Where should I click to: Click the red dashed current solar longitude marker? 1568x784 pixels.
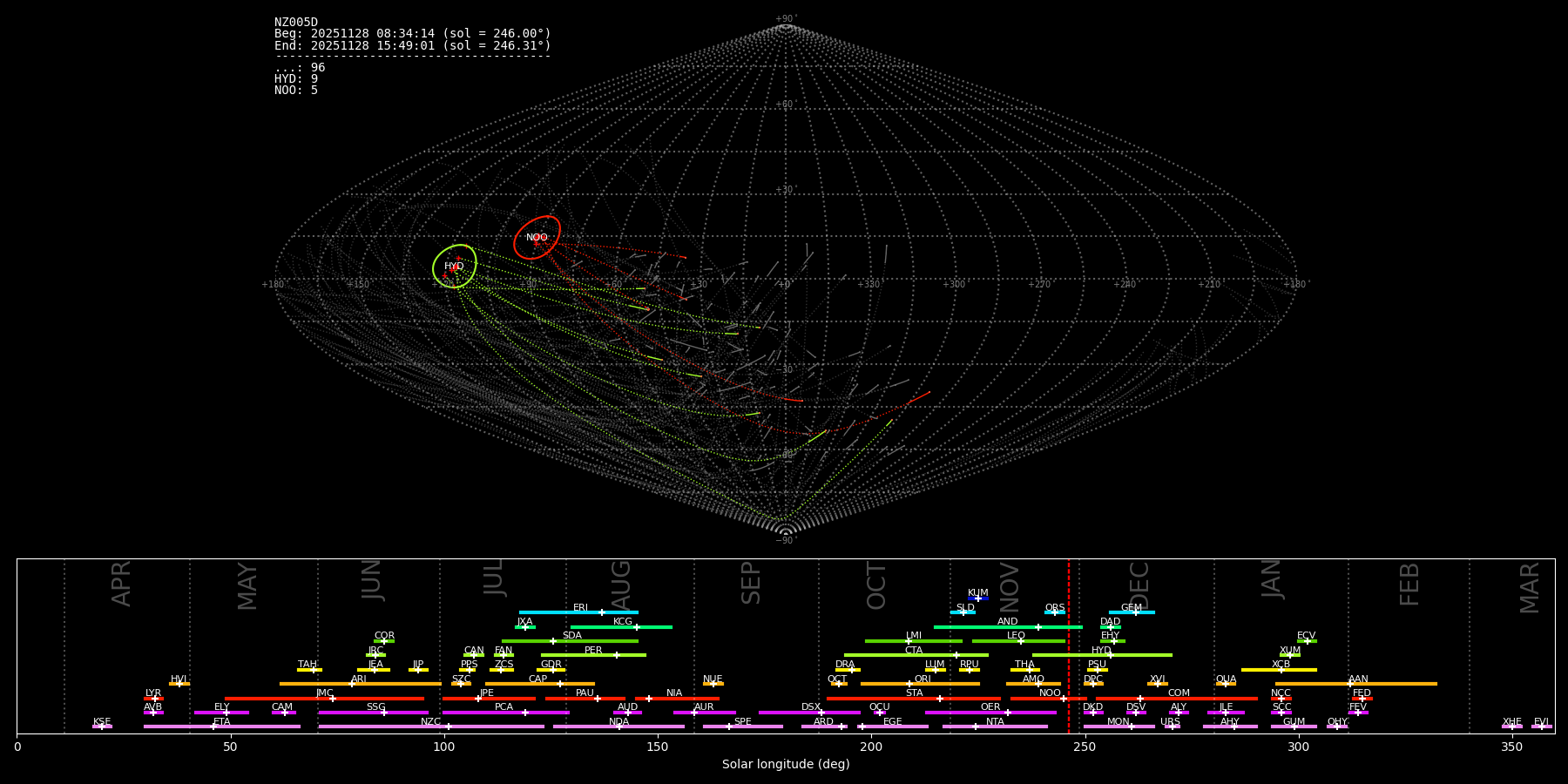tap(1069, 645)
